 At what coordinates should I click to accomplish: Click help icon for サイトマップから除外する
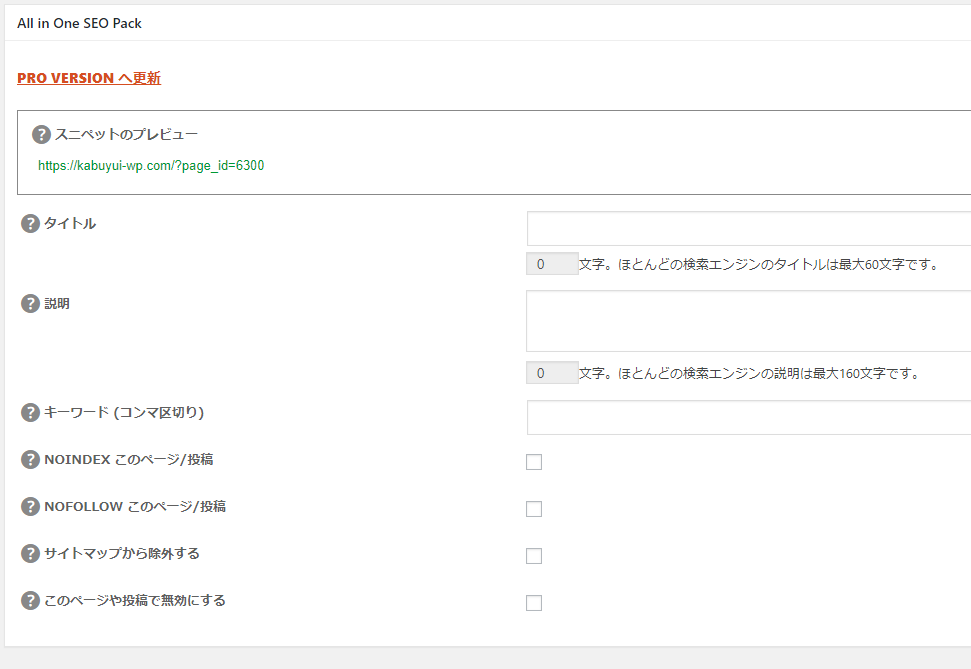coord(30,554)
